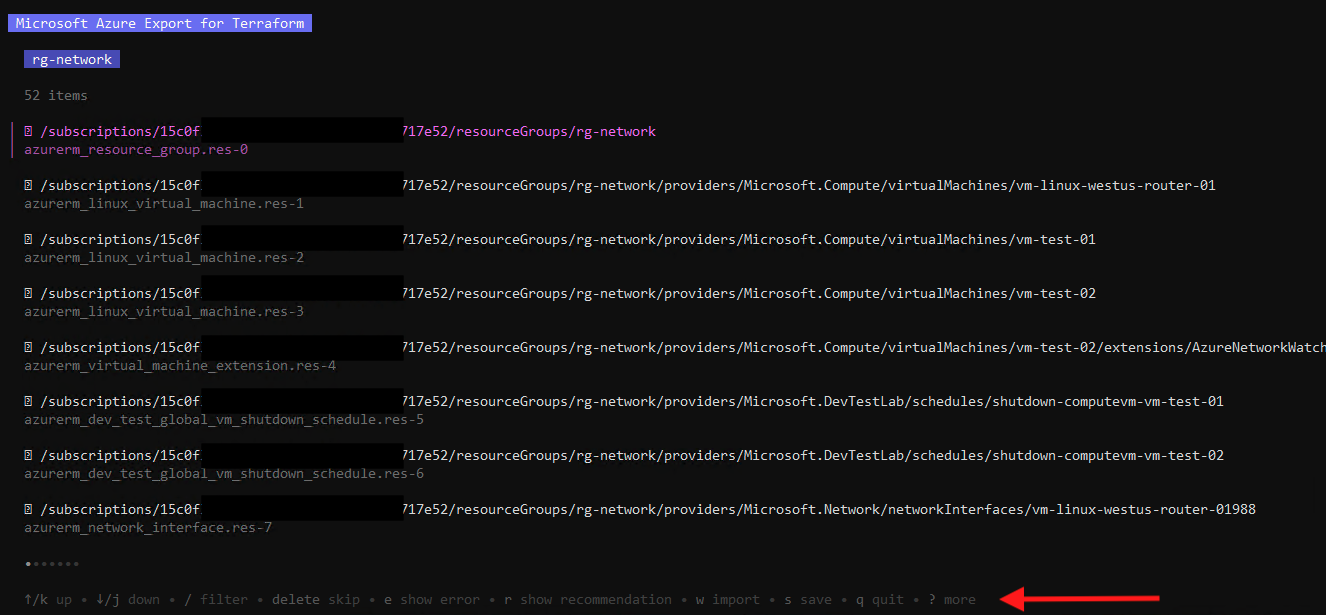Click the ↓/j down hint

[128, 600]
